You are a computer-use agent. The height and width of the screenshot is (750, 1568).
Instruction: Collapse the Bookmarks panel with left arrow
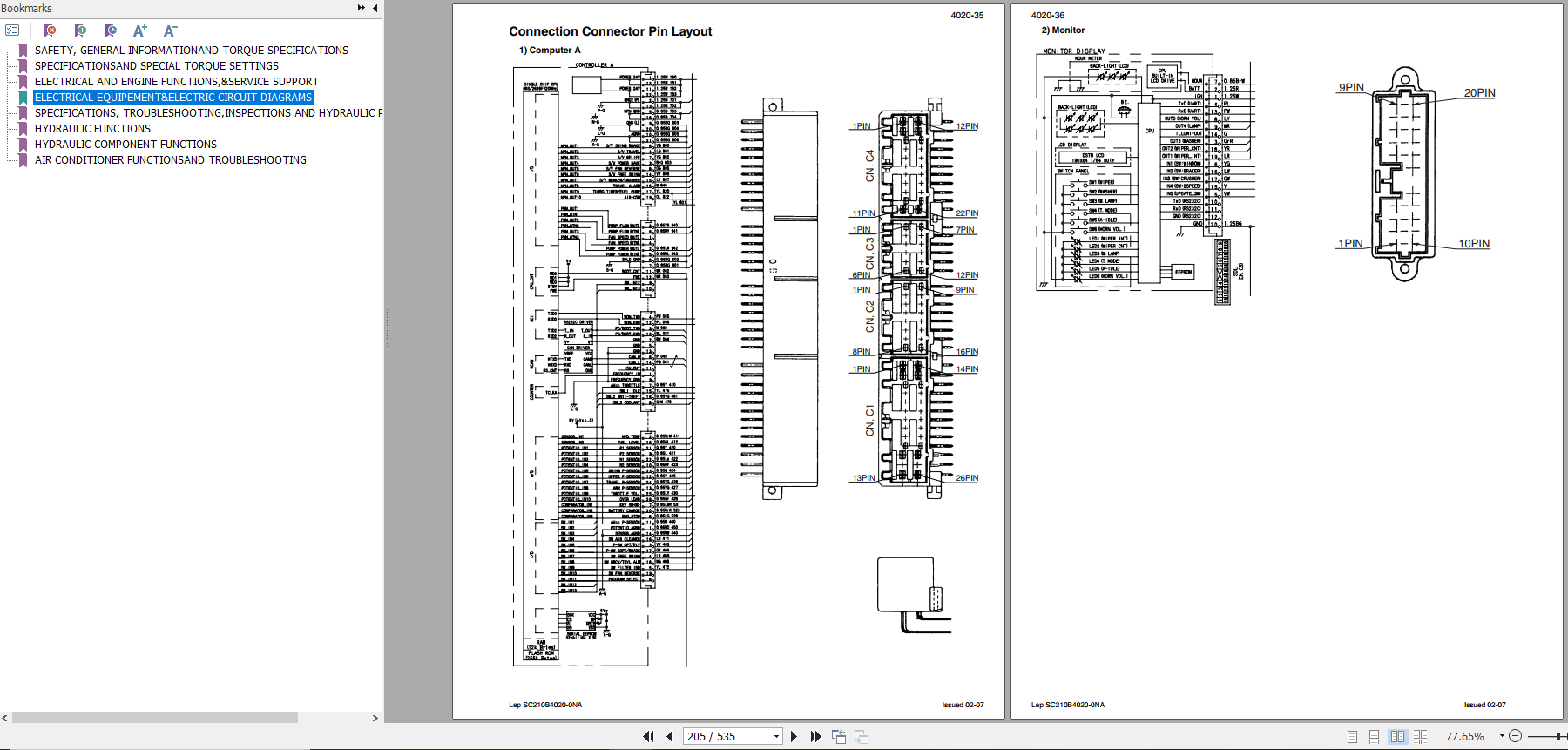pos(375,8)
